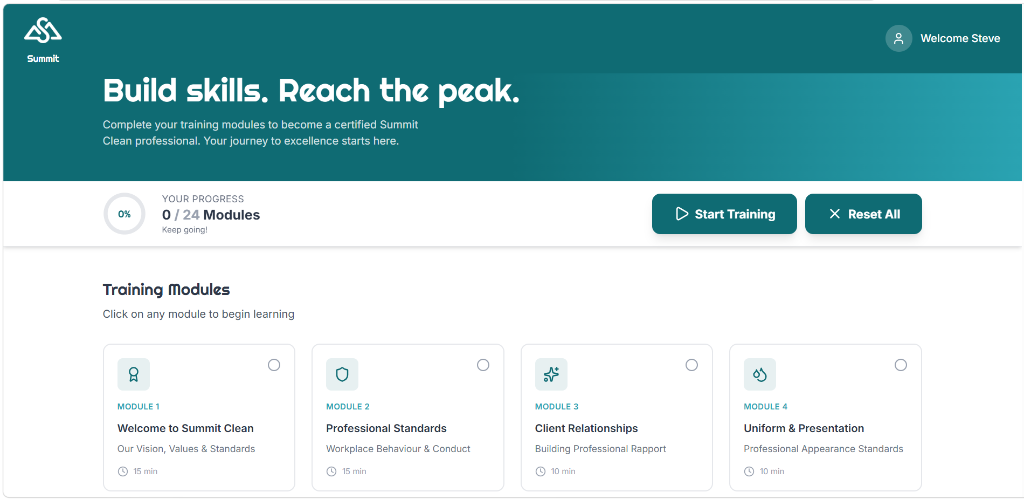1024x499 pixels.
Task: Click the MODULE 3 label
Action: click(x=557, y=406)
